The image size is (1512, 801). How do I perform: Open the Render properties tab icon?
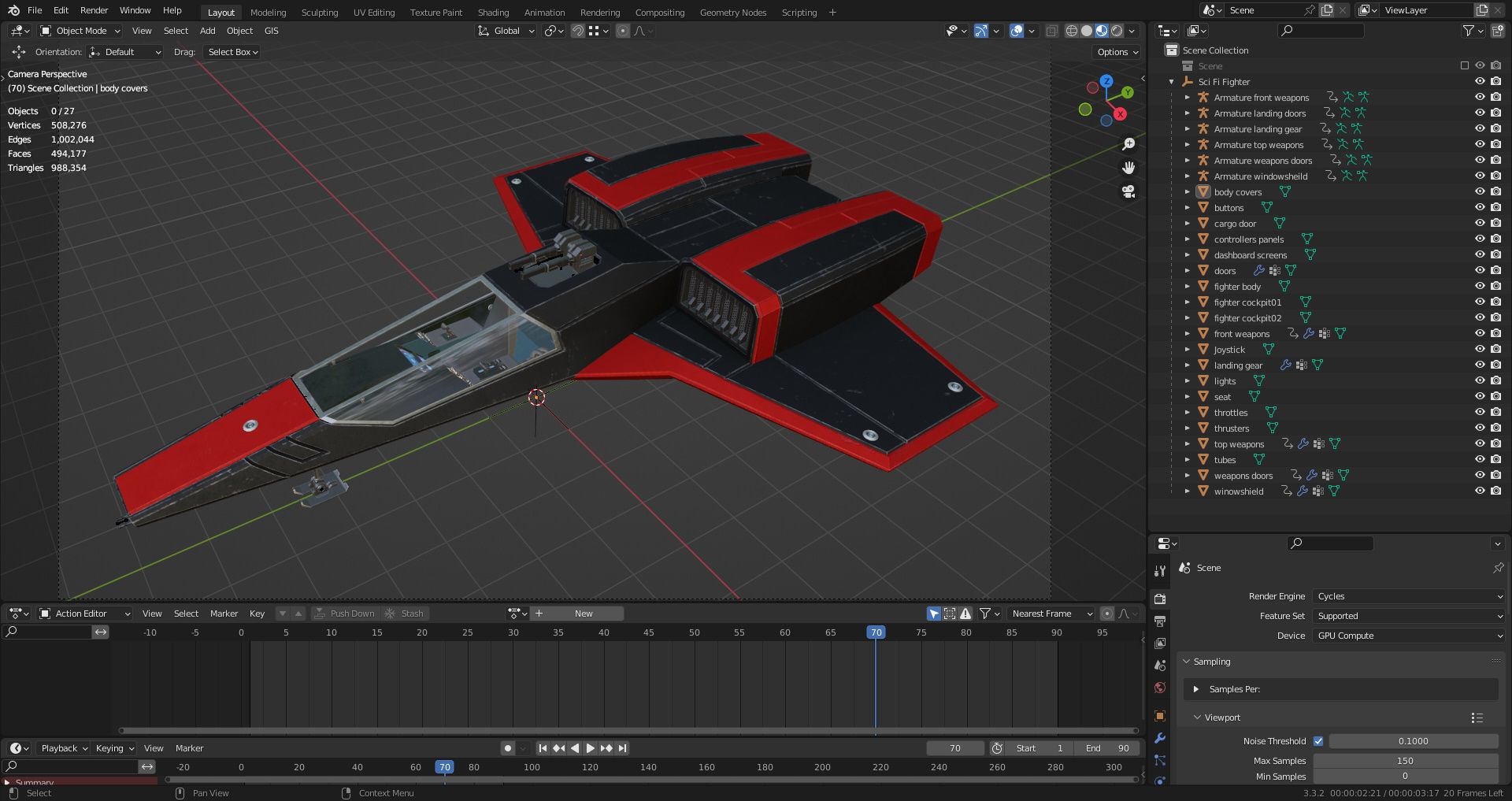[1160, 599]
